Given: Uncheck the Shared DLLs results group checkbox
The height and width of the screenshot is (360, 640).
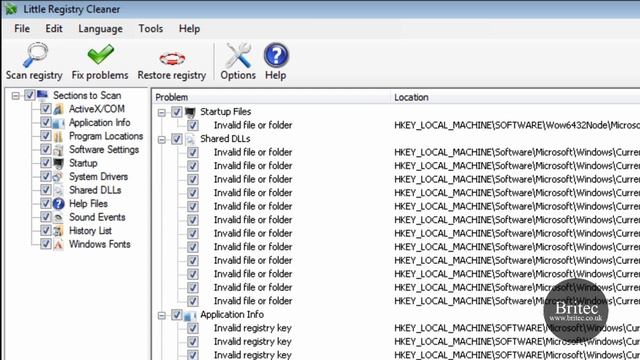Looking at the screenshot, I should [176, 139].
